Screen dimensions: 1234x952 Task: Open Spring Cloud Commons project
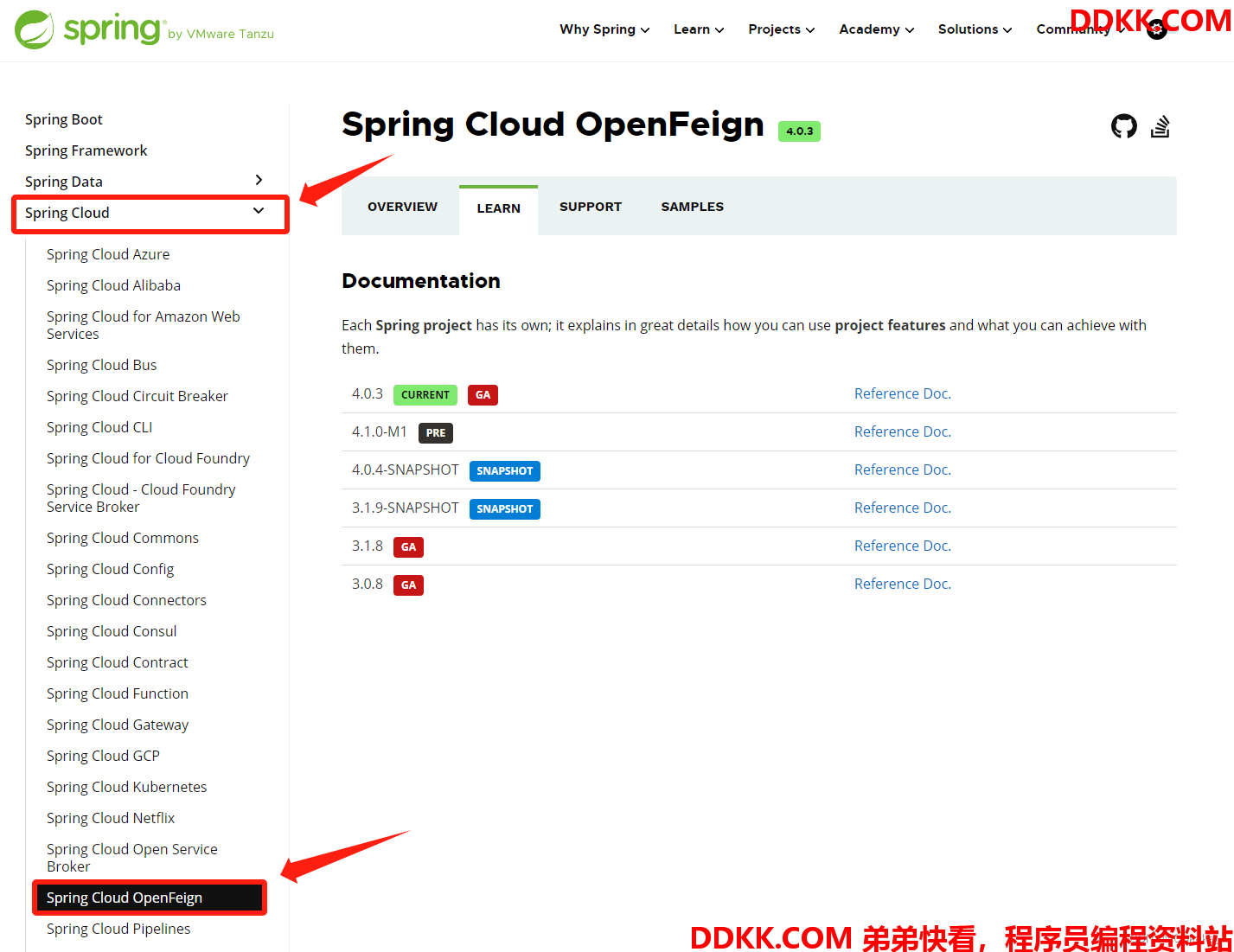(123, 538)
